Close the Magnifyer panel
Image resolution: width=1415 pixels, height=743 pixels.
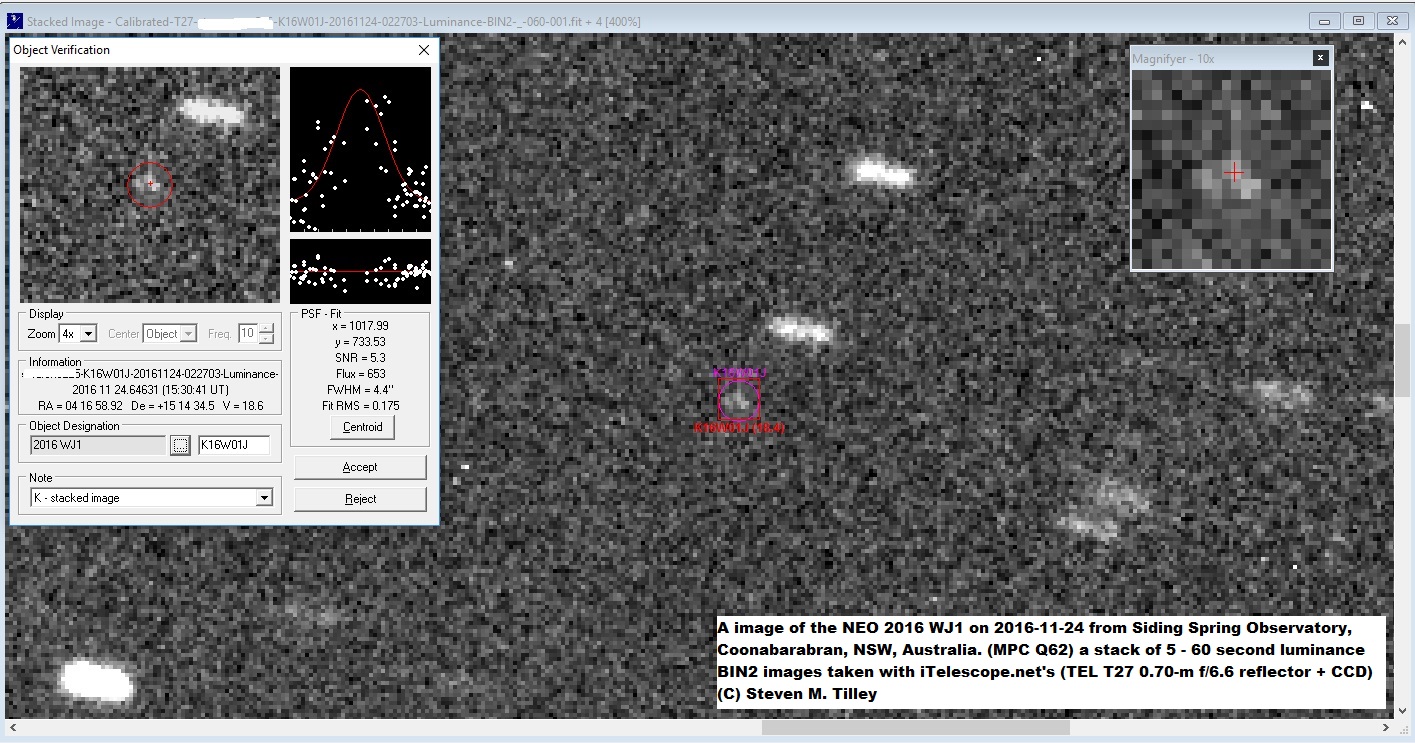1320,57
